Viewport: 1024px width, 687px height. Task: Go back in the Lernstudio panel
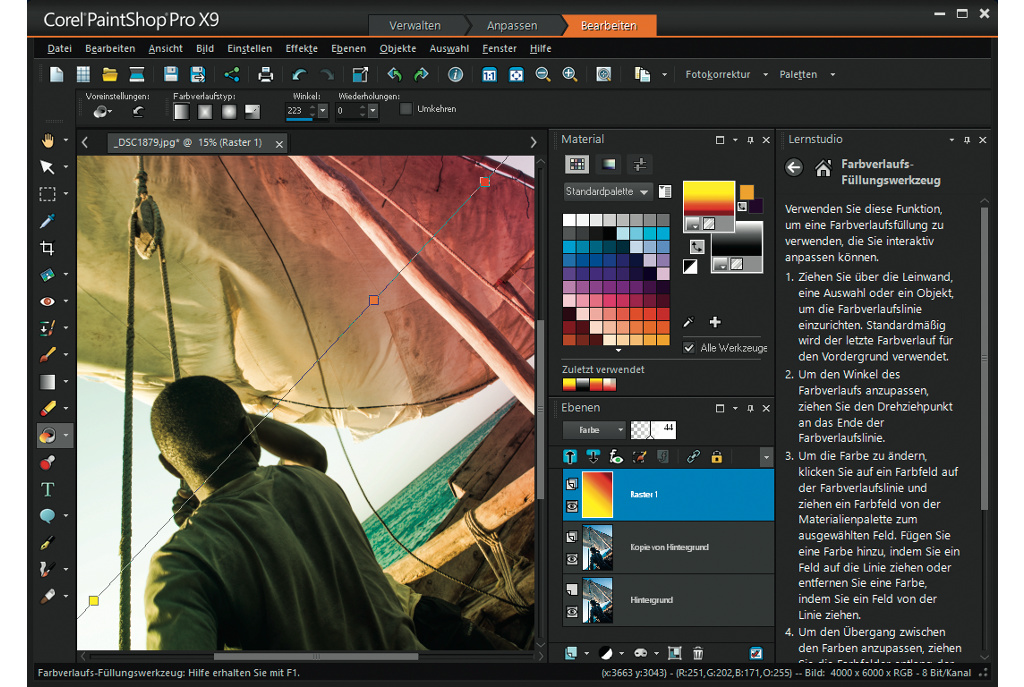pyautogui.click(x=794, y=168)
